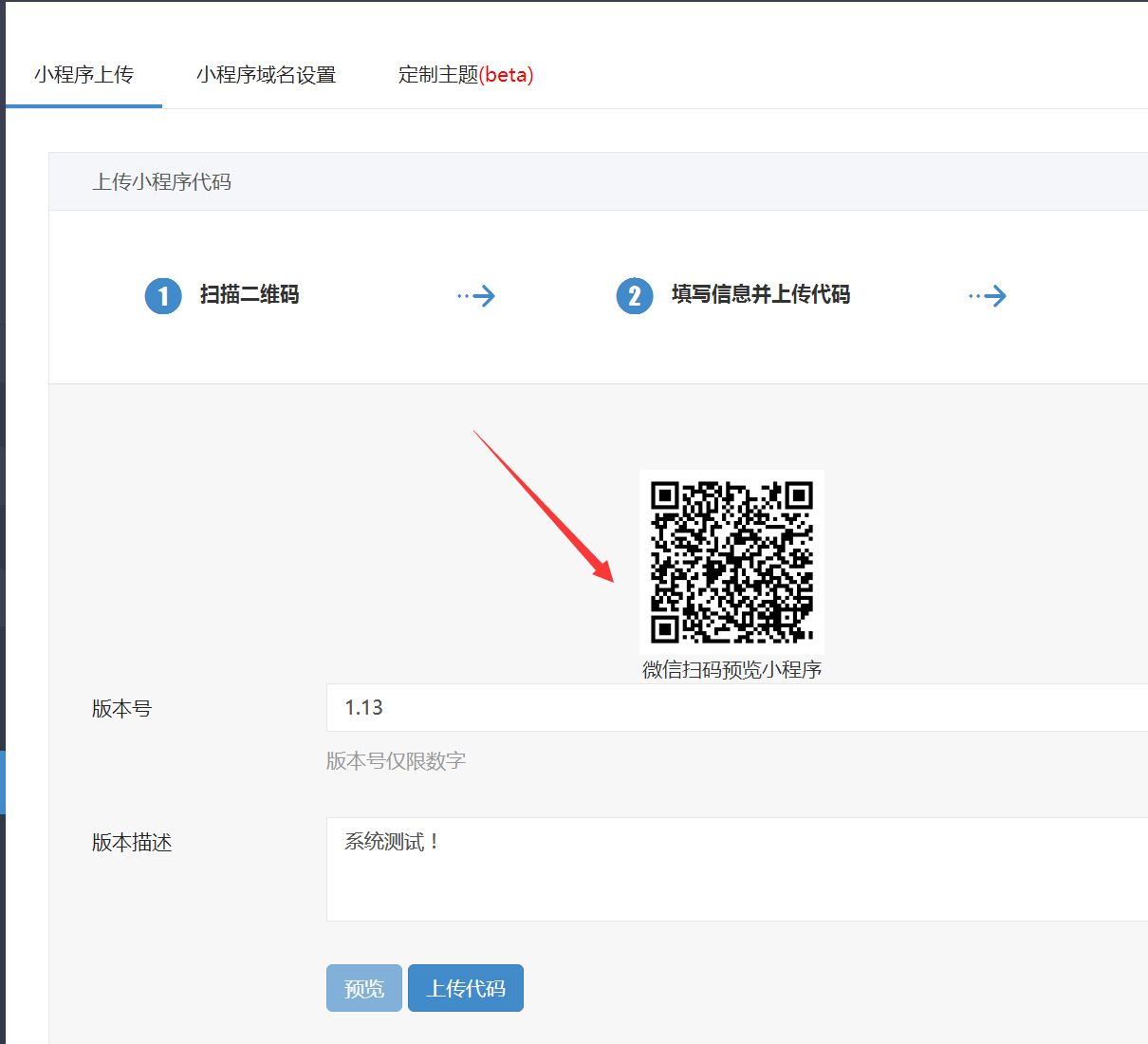Click the 上传代码 button
Image resolution: width=1148 pixels, height=1044 pixels.
pos(465,988)
